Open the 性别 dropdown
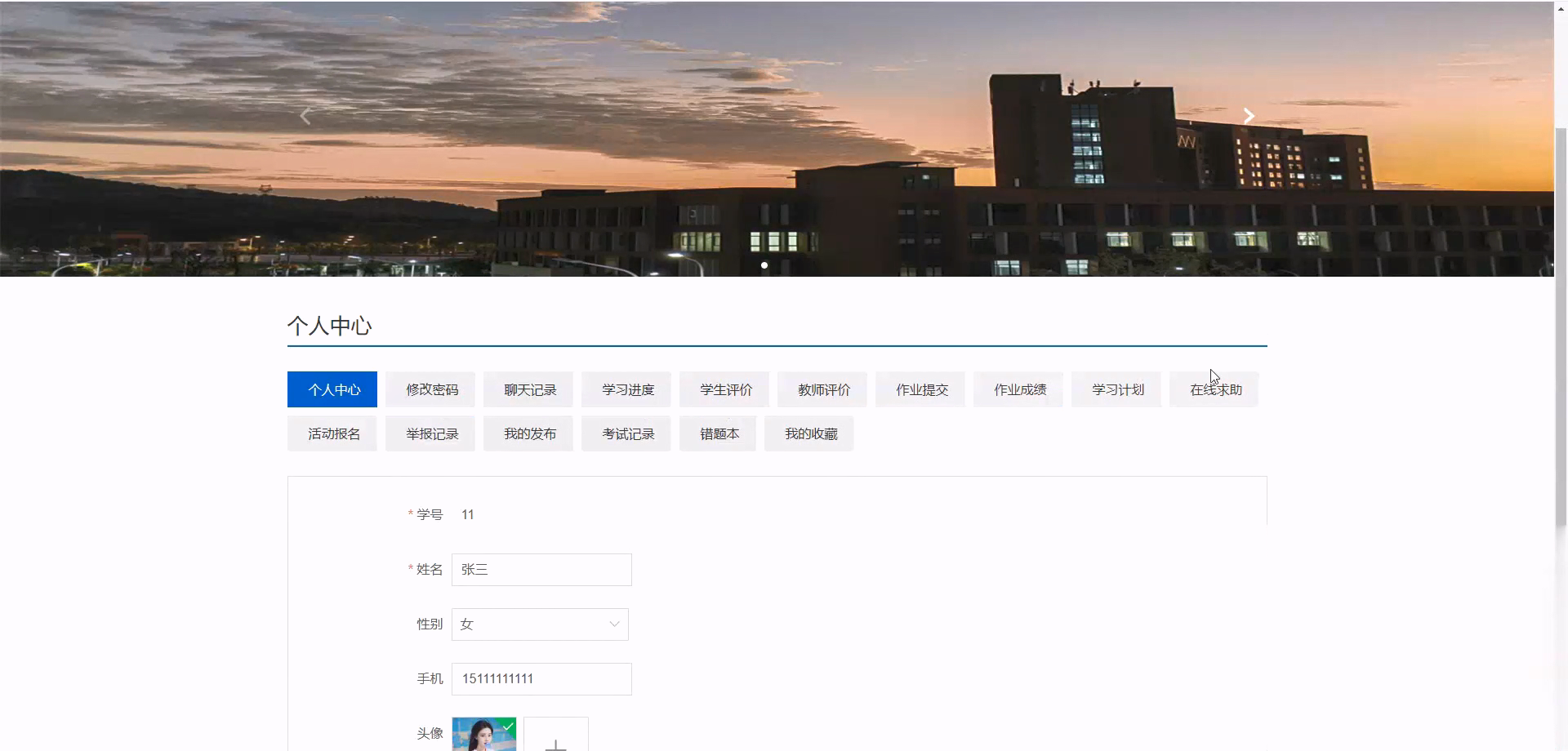Screen dimensions: 1568x751 point(540,624)
